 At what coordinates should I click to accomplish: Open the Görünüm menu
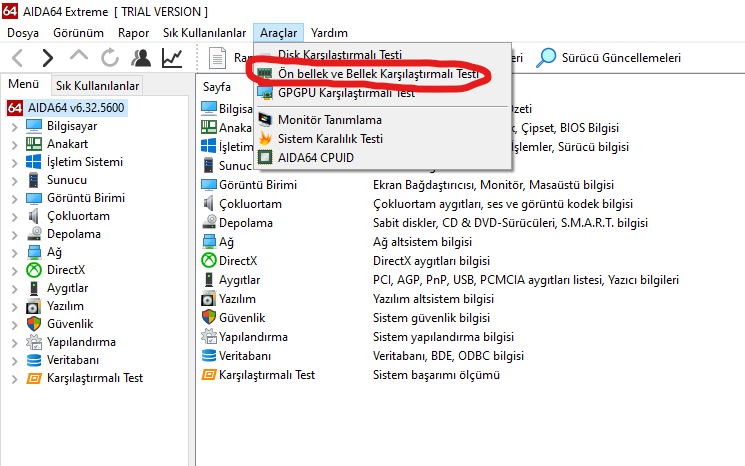click(x=78, y=33)
